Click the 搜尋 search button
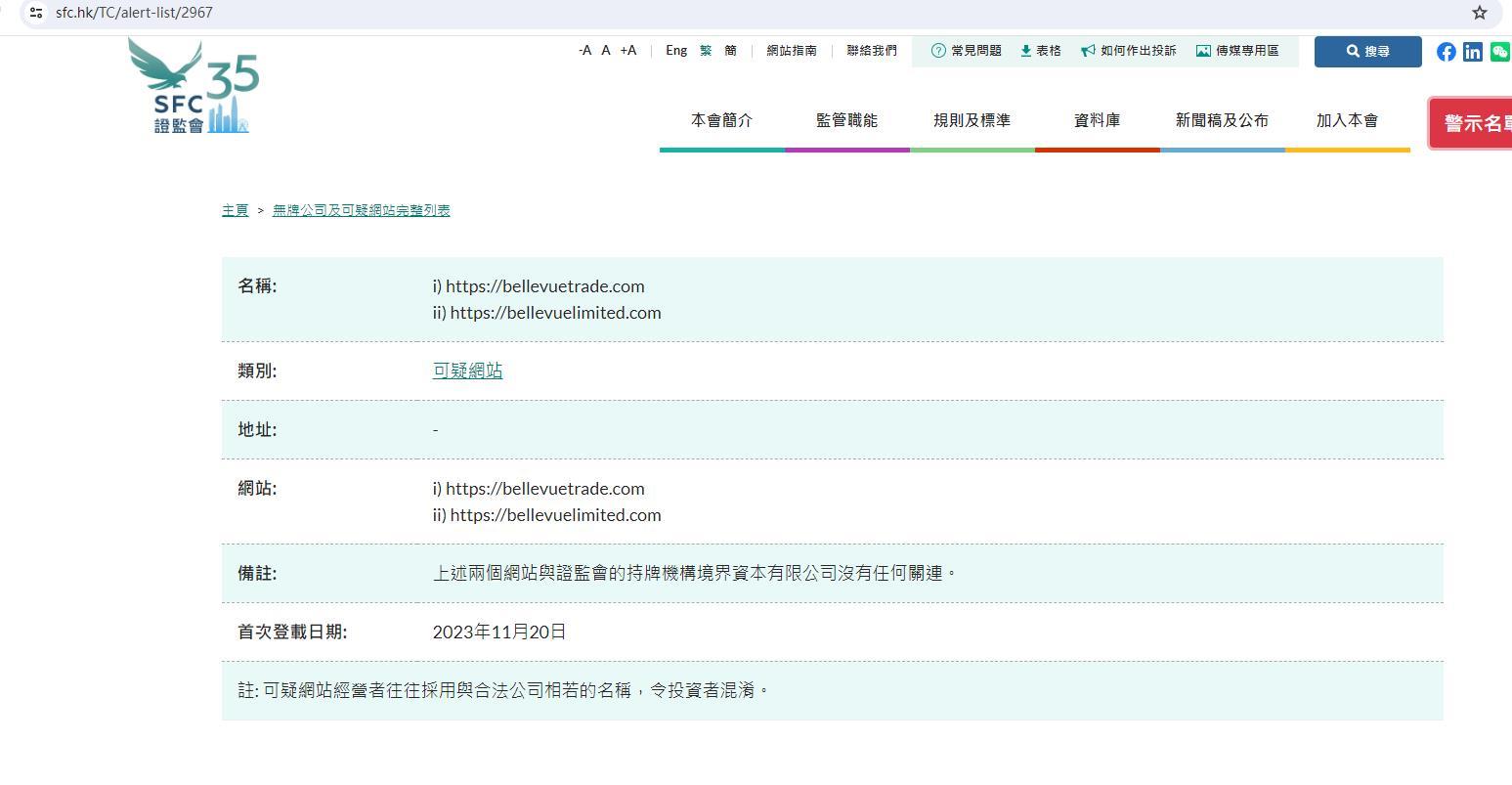The image size is (1512, 785). (x=1367, y=52)
